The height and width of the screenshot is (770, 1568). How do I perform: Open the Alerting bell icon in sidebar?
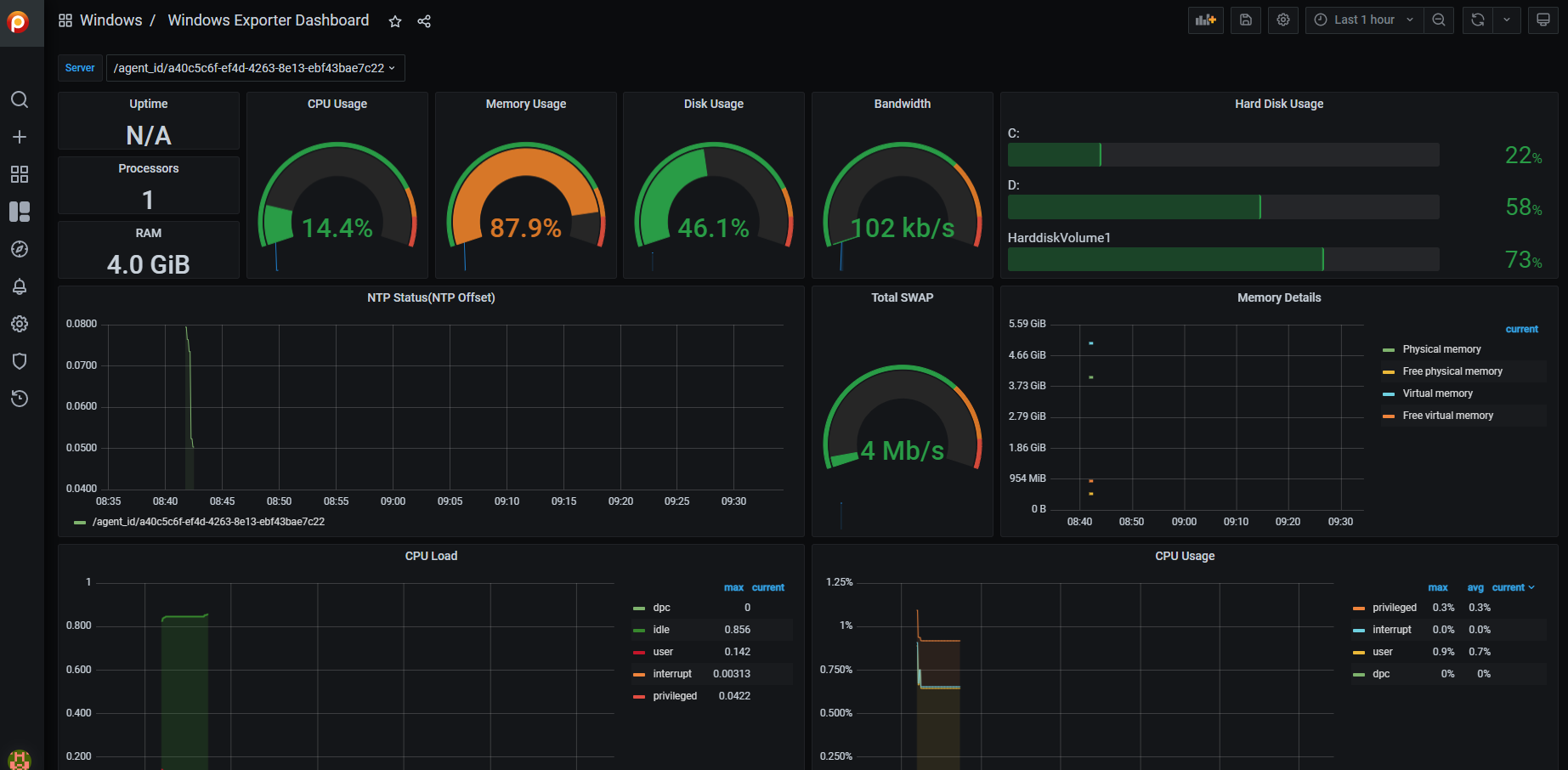(x=20, y=286)
